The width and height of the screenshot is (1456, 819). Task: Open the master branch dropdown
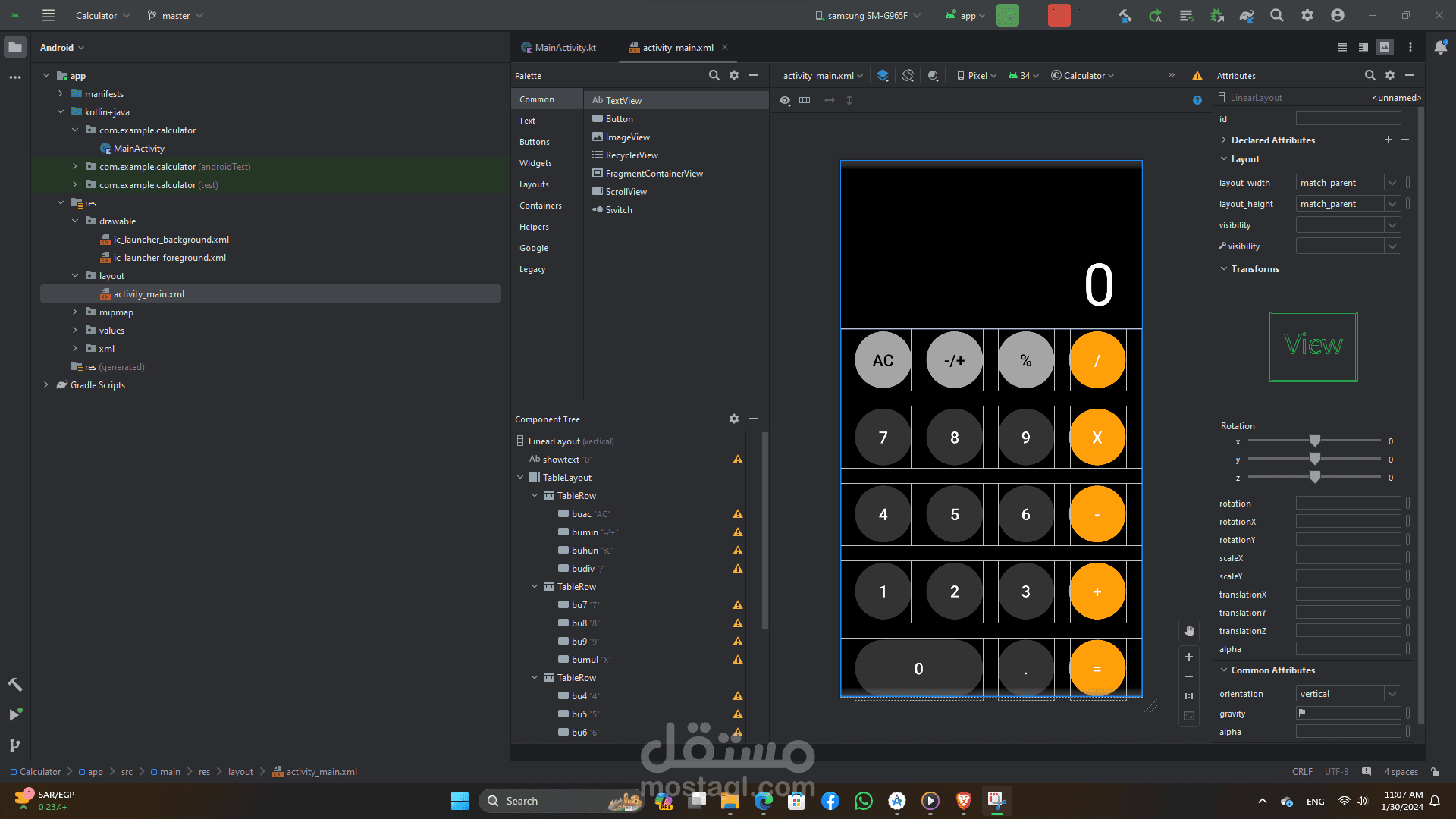pyautogui.click(x=176, y=15)
